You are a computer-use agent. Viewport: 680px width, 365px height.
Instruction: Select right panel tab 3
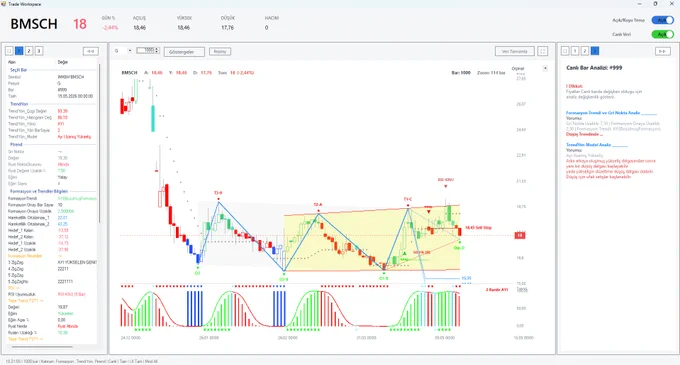pos(595,51)
